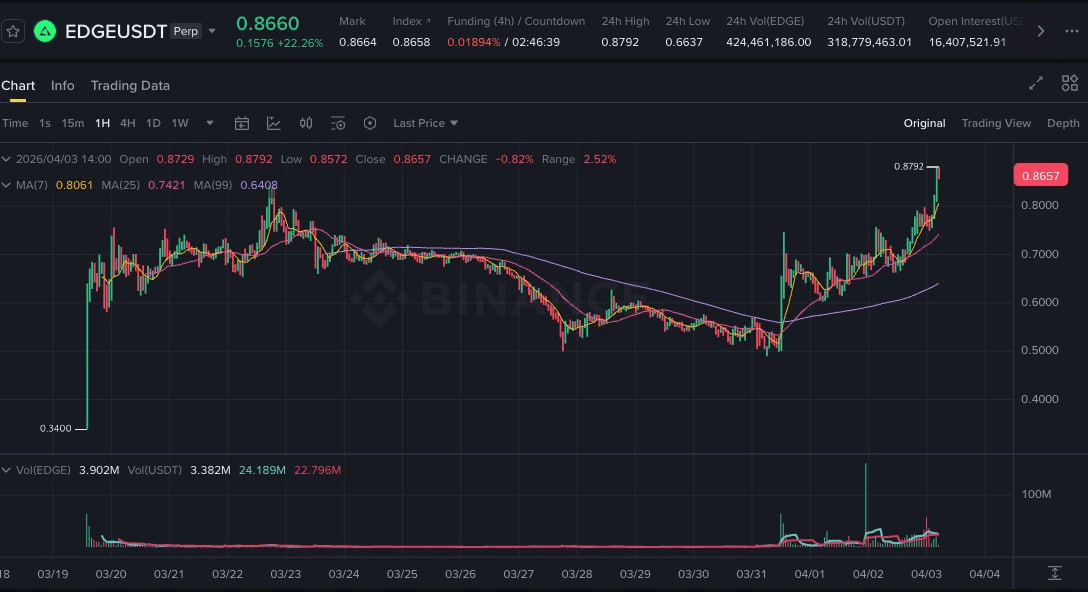Image resolution: width=1088 pixels, height=592 pixels.
Task: Switch to the Trading View chart mode
Action: (x=995, y=123)
